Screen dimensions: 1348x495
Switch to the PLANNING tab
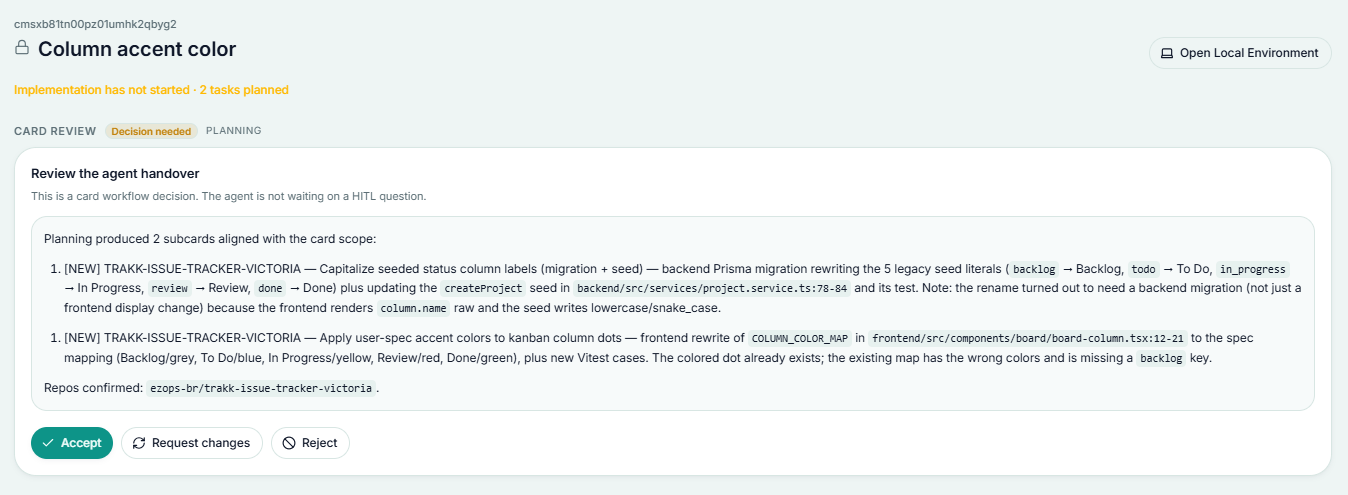pos(234,131)
